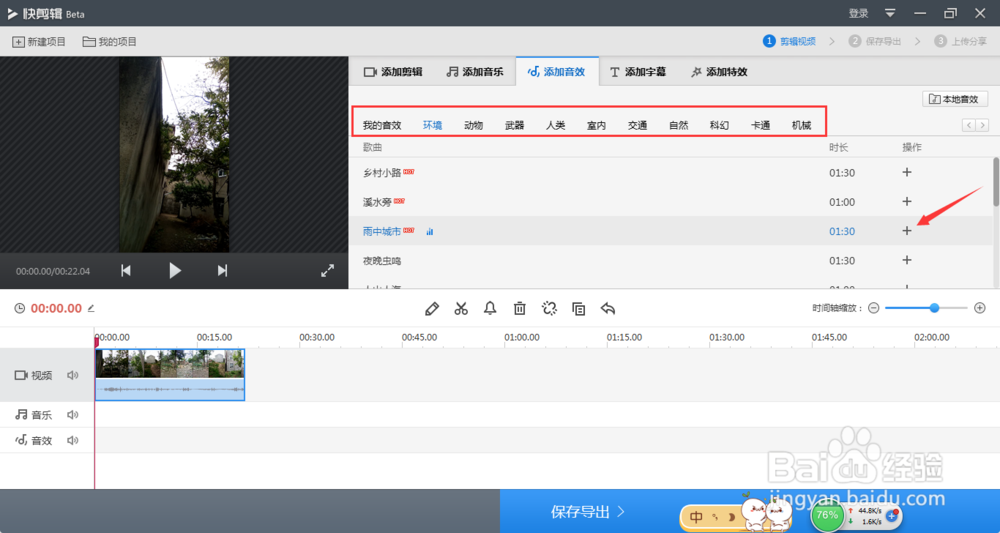Viewport: 1000px width, 533px height.
Task: Click 登录 in title bar
Action: pyautogui.click(x=858, y=13)
